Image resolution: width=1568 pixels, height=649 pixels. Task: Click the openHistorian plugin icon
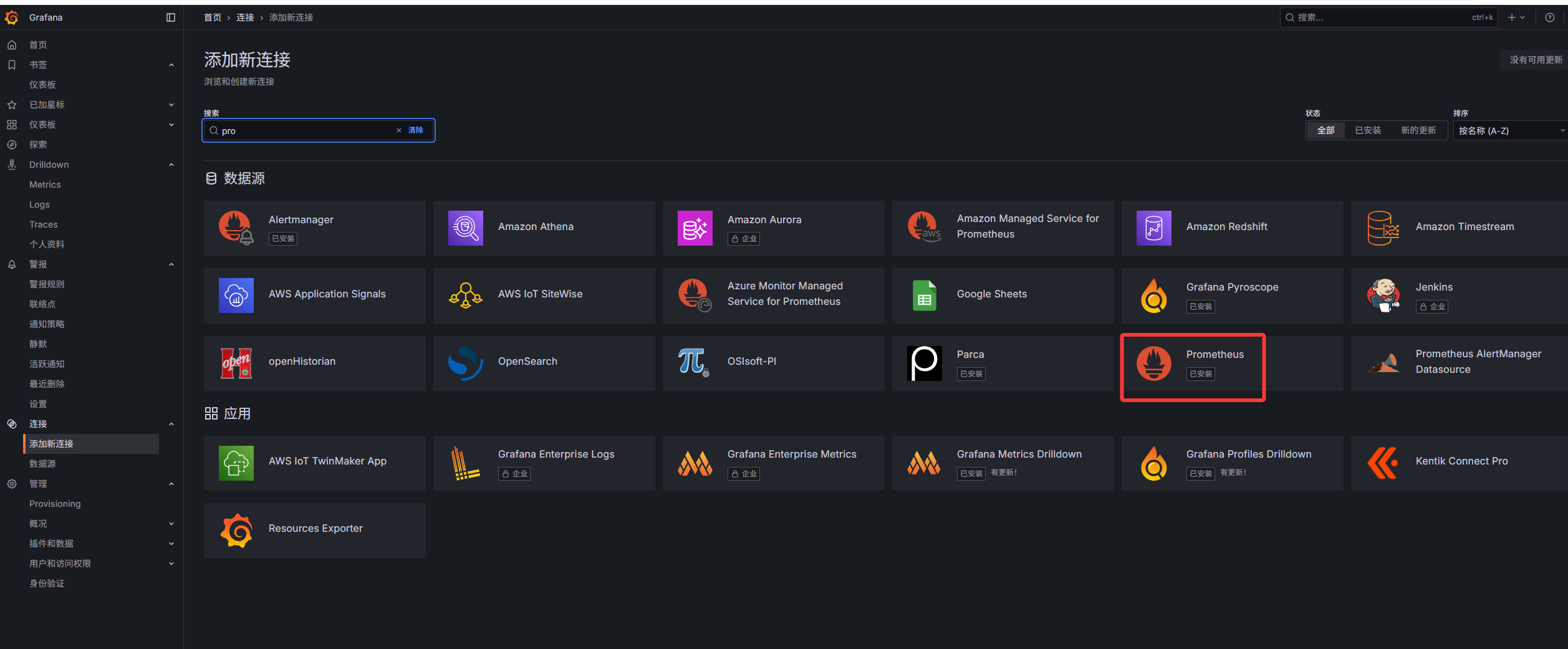[x=236, y=363]
